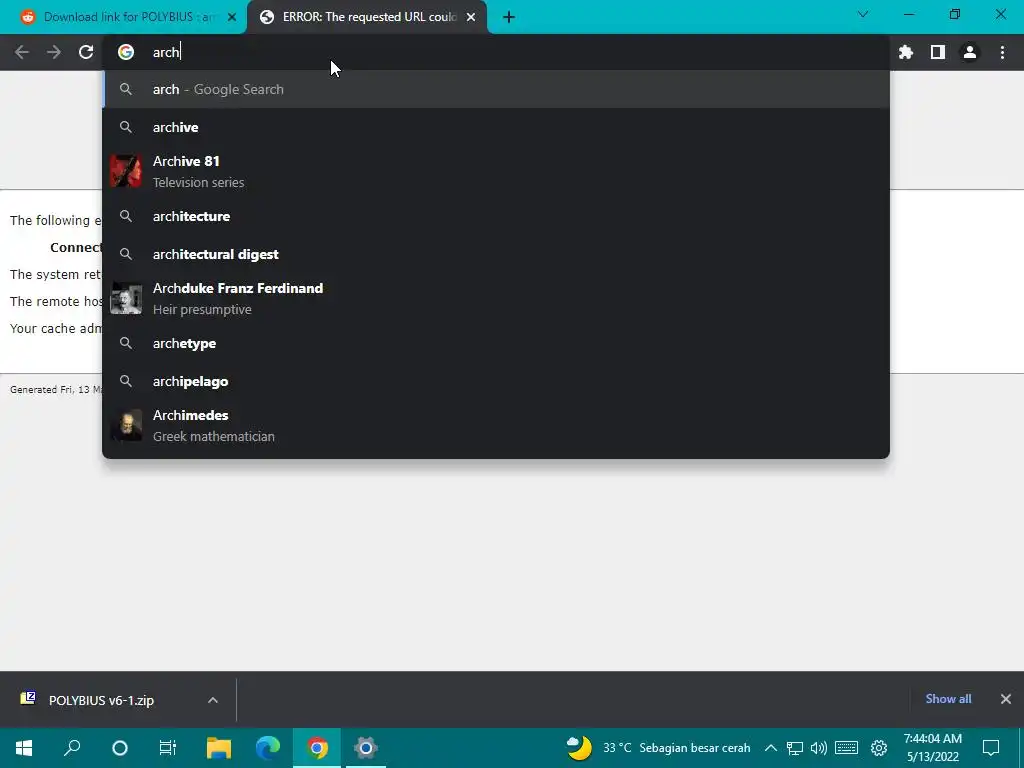Pick the 'architecture' suggestion
1024x768 pixels.
(496, 216)
